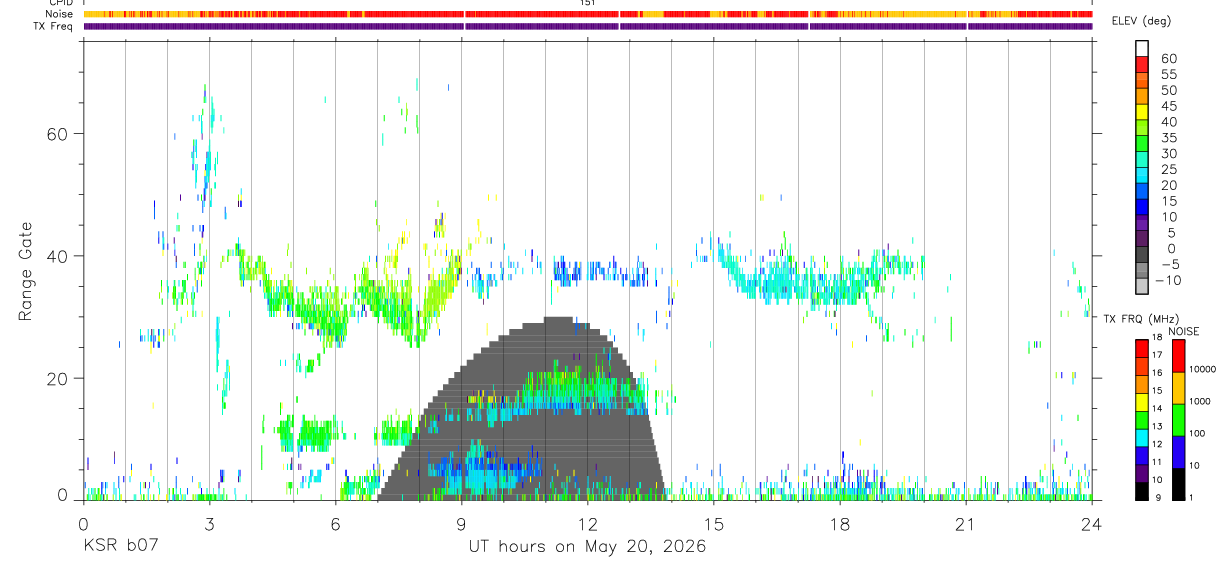The image size is (1228, 567).
Task: Click the '55' label on the ELEV color bar
Action: [1168, 75]
